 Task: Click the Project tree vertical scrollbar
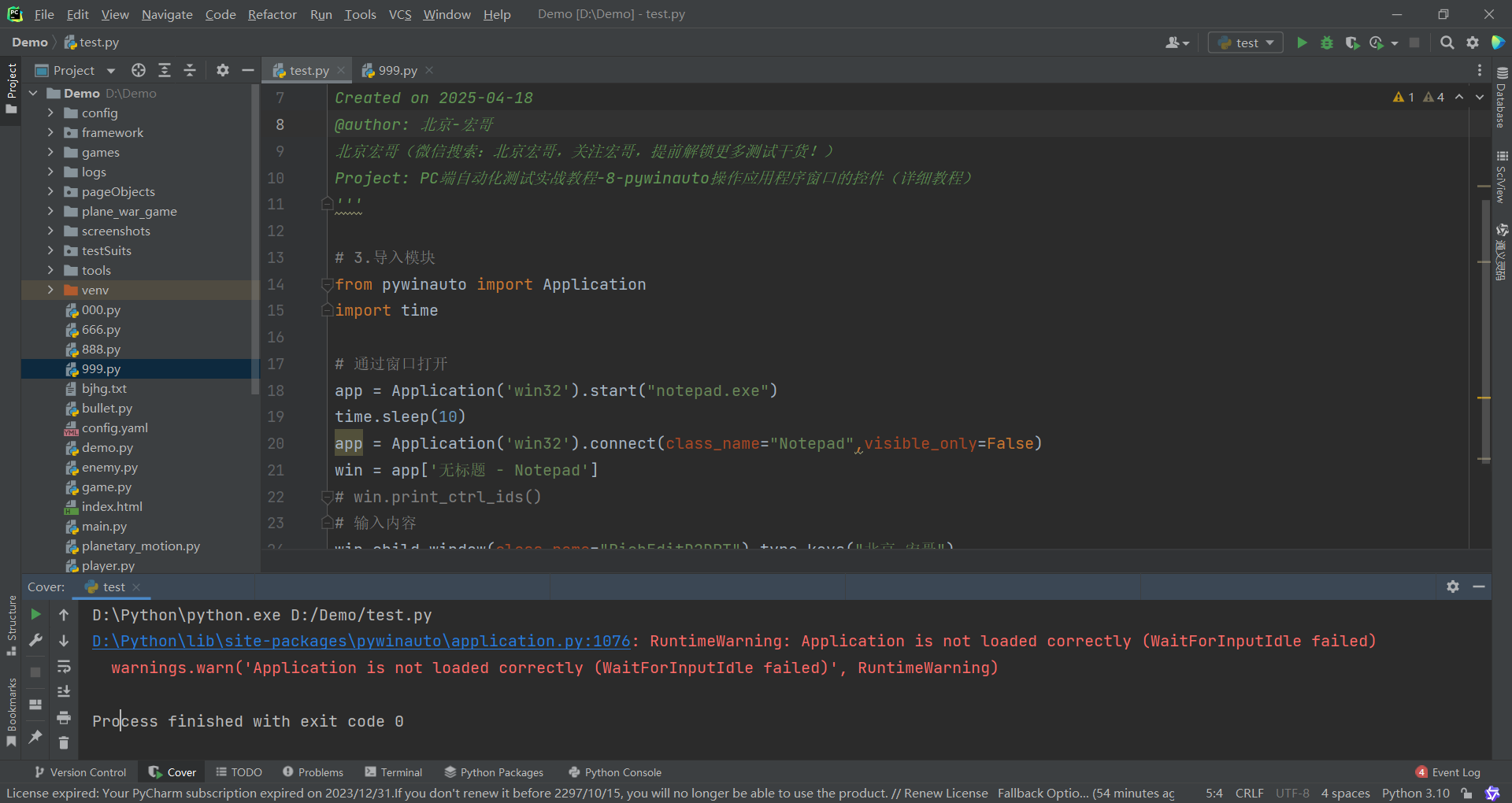[254, 240]
